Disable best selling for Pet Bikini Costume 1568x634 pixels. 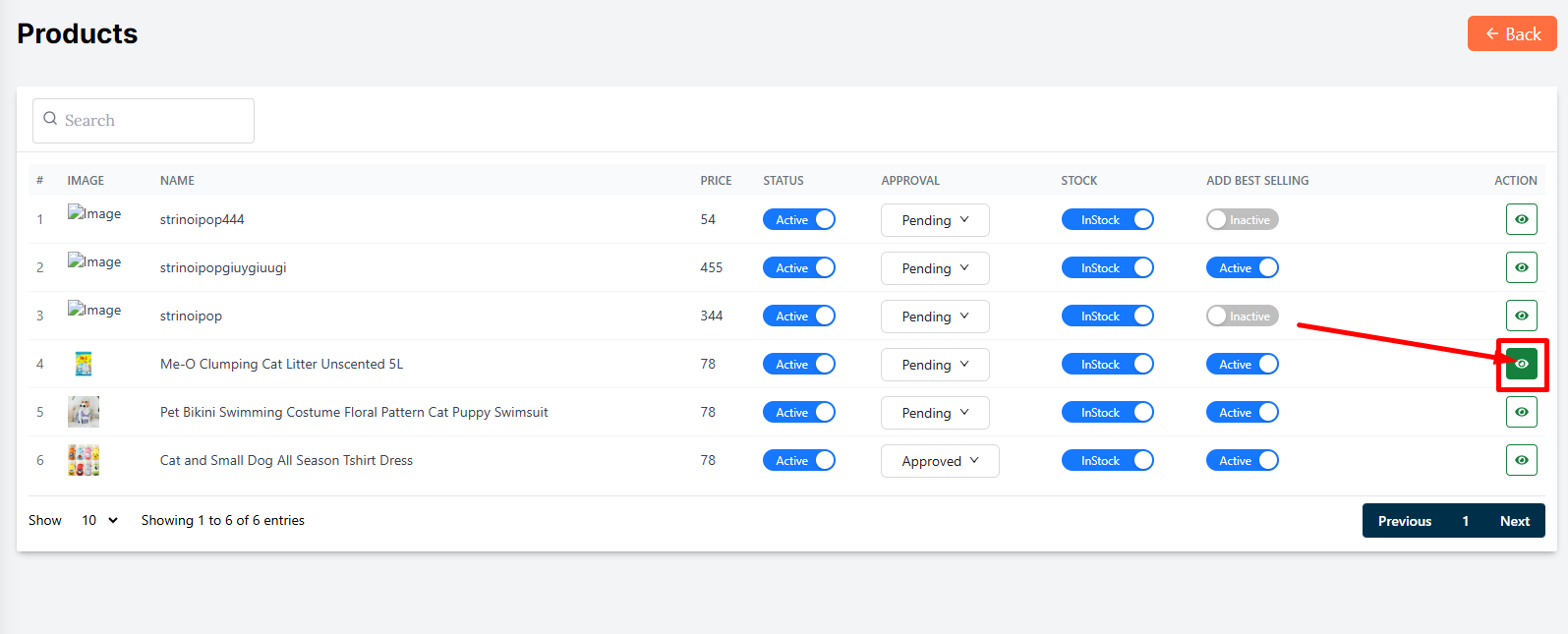tap(1242, 412)
